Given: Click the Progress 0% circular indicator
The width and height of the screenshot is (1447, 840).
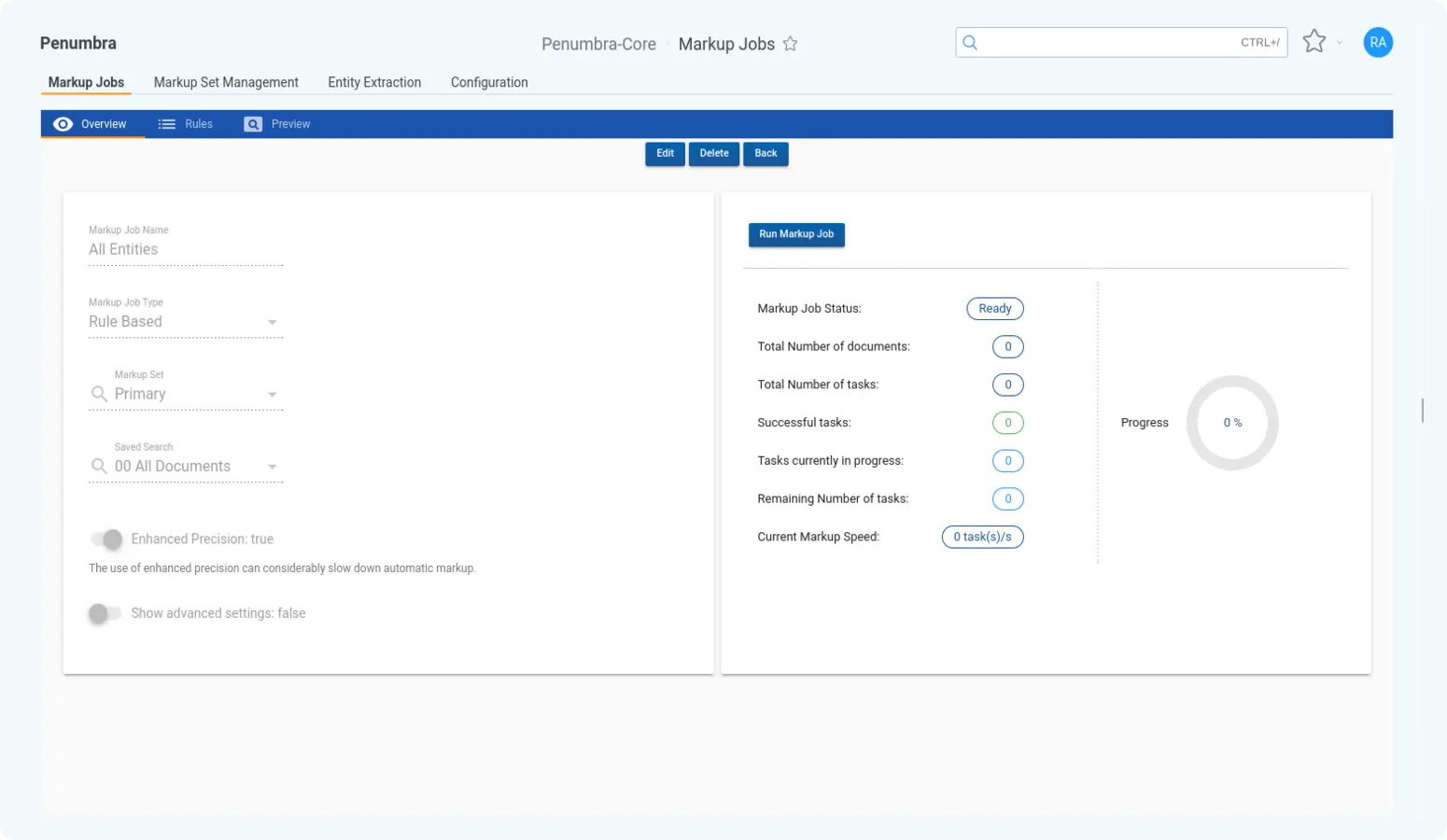Looking at the screenshot, I should tap(1231, 423).
